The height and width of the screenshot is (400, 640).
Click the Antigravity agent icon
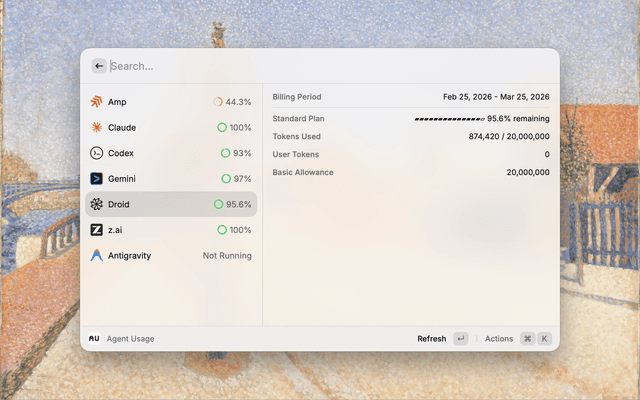click(x=96, y=255)
